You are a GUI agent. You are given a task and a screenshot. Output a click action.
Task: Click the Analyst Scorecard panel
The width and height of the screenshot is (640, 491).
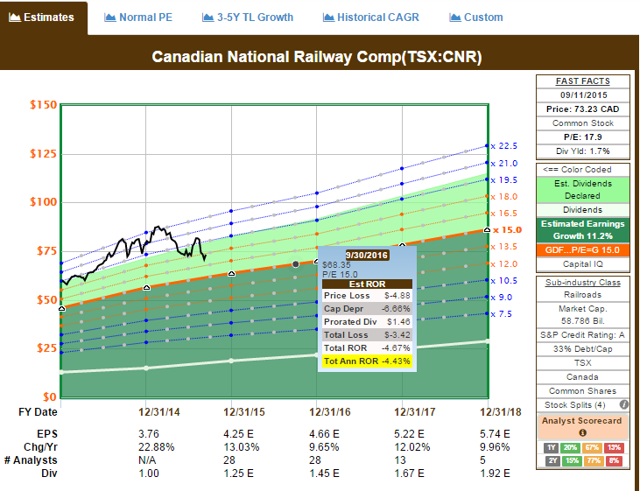click(x=583, y=427)
